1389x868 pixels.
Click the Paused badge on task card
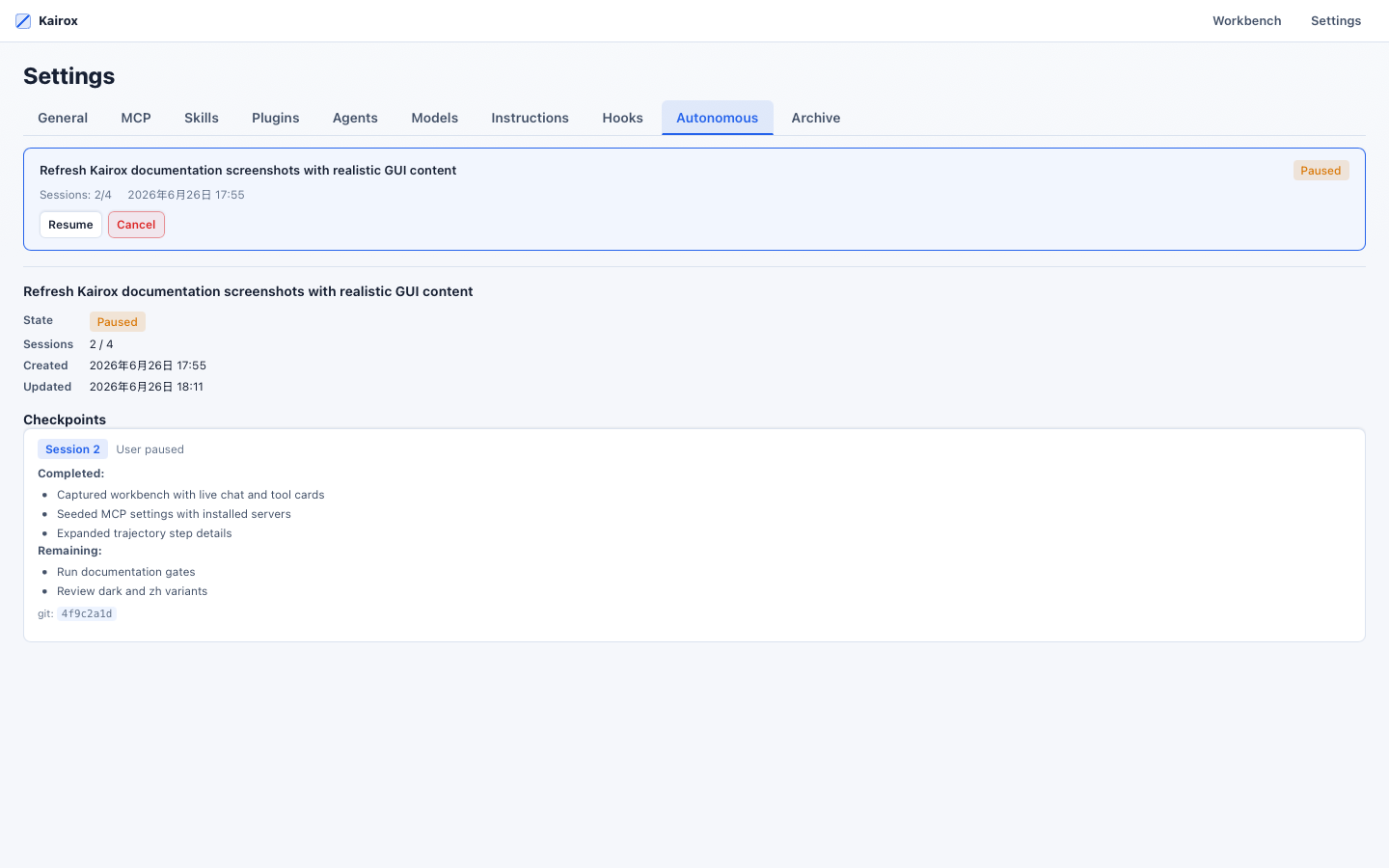point(1321,171)
